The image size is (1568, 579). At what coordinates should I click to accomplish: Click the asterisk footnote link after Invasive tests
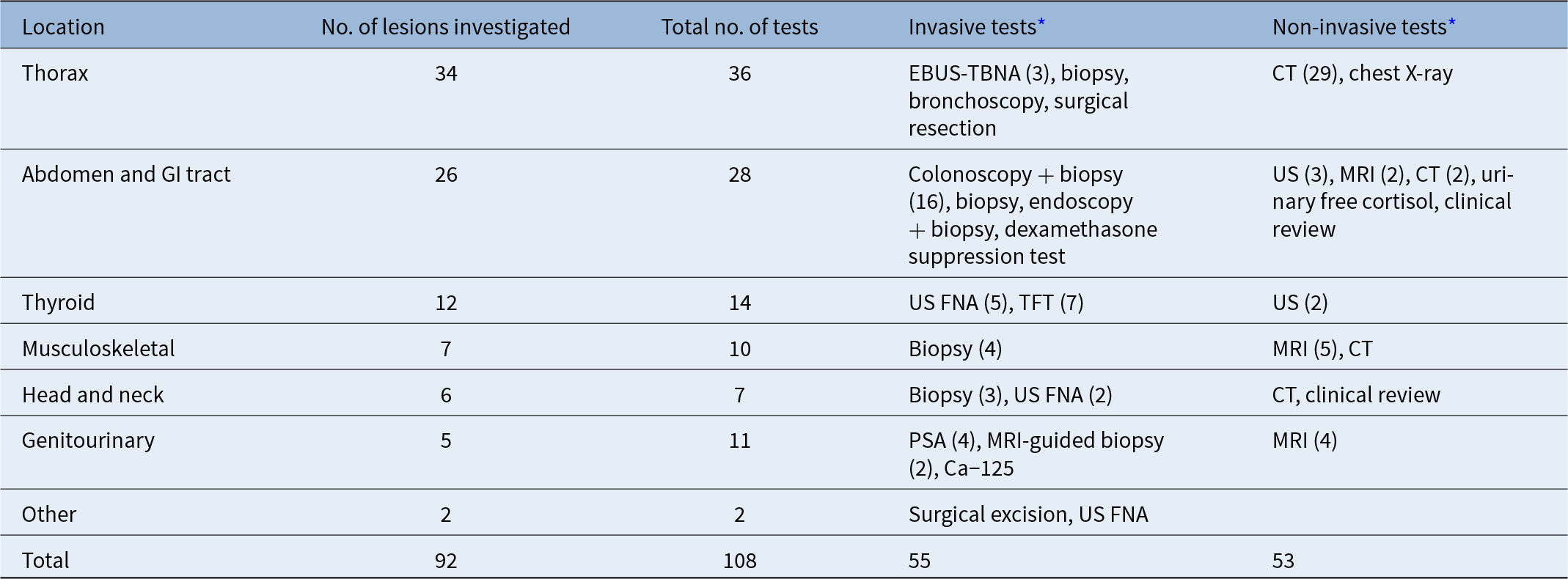tap(1041, 23)
